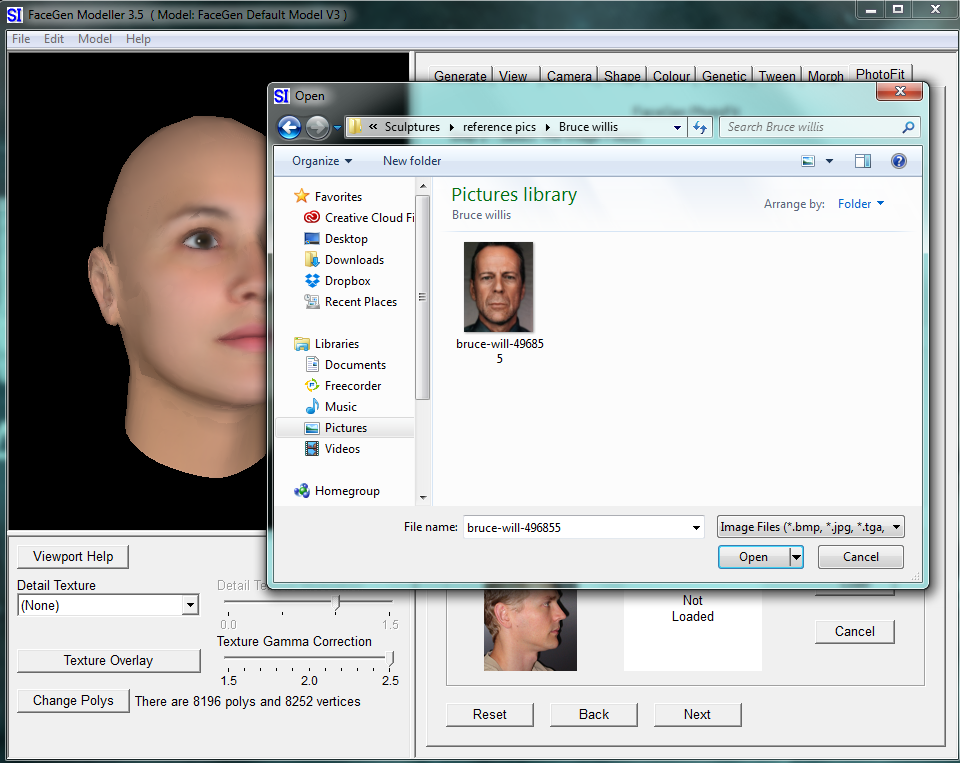Viewport: 960px width, 763px height.
Task: Click the Back navigation arrow in the Open dialog
Action: tap(290, 127)
